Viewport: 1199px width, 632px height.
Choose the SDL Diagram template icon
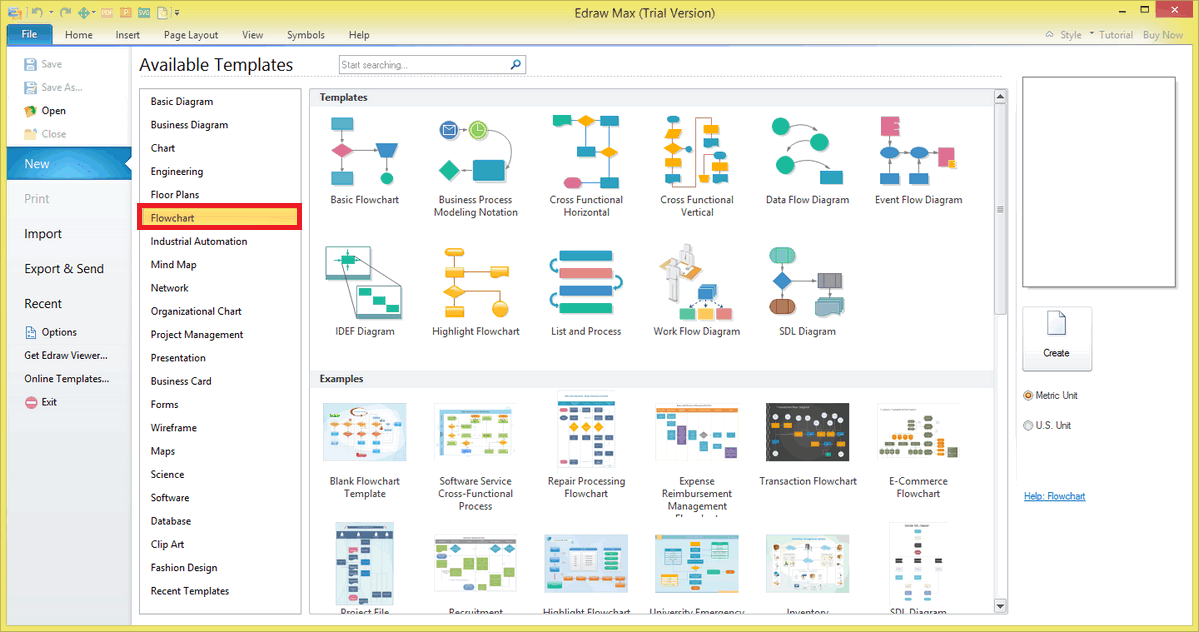(x=807, y=282)
